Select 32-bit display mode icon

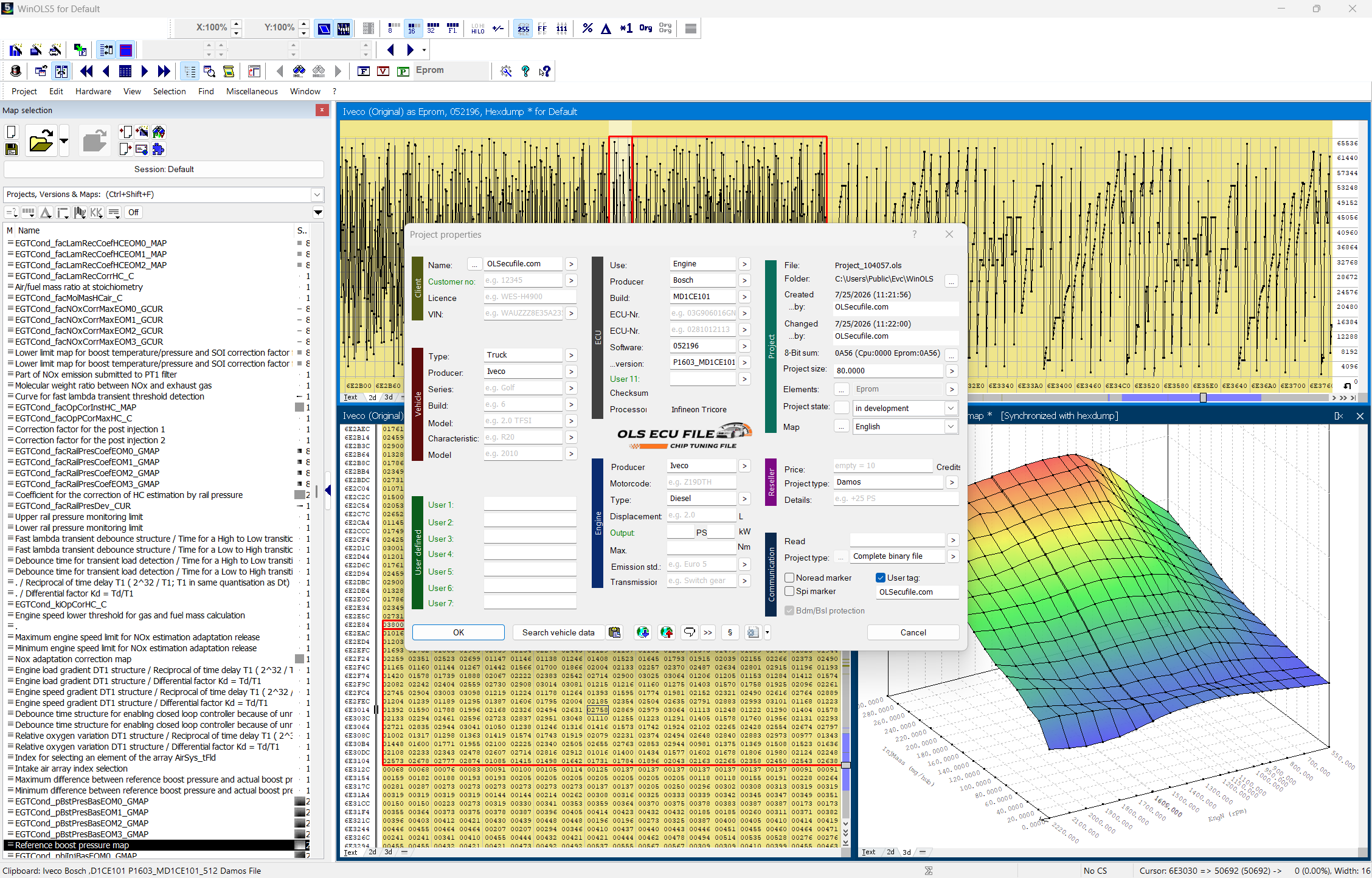click(x=432, y=28)
